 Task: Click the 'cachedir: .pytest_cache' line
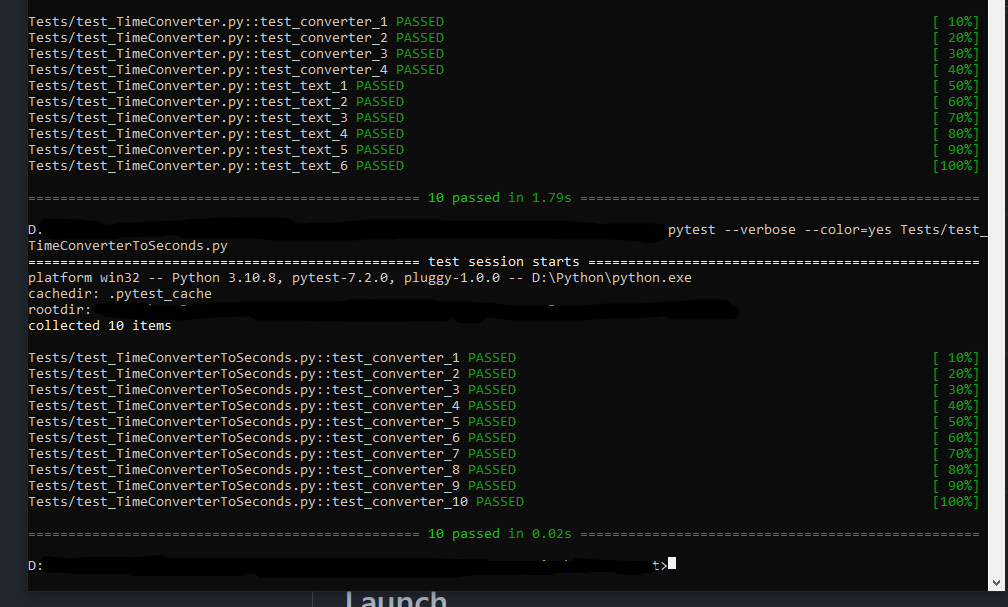pos(120,294)
